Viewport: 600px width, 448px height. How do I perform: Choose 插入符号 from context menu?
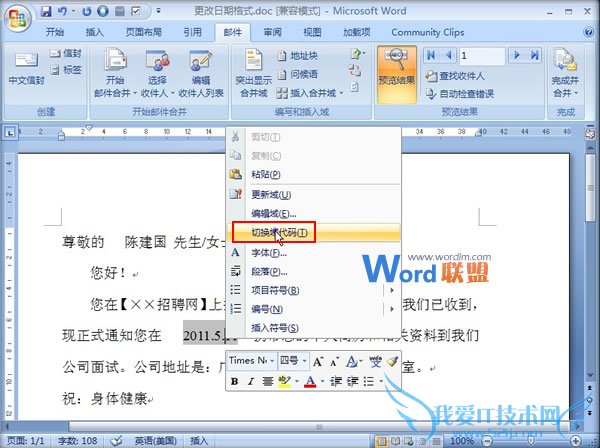(314, 328)
